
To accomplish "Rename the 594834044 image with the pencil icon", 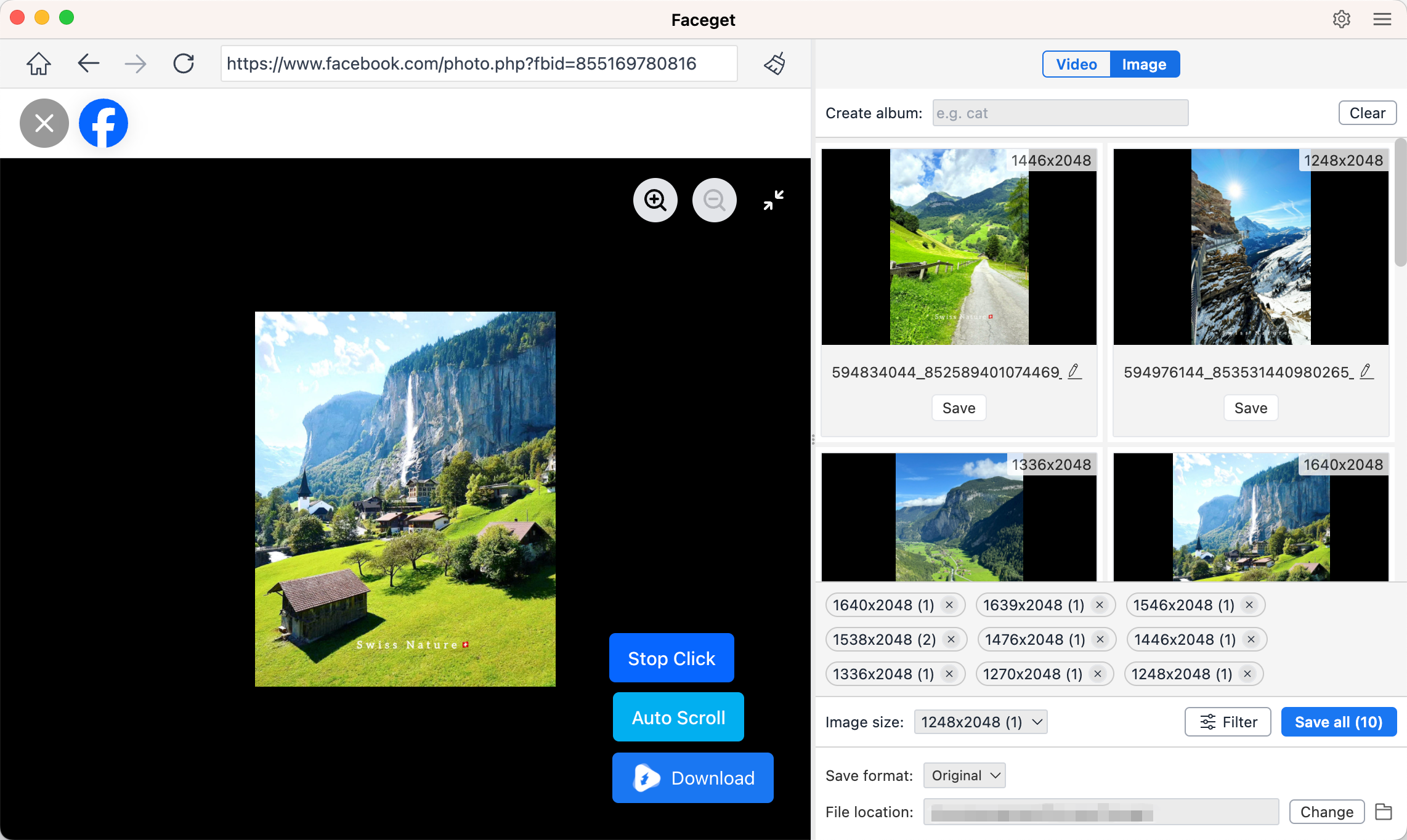I will click(x=1074, y=371).
